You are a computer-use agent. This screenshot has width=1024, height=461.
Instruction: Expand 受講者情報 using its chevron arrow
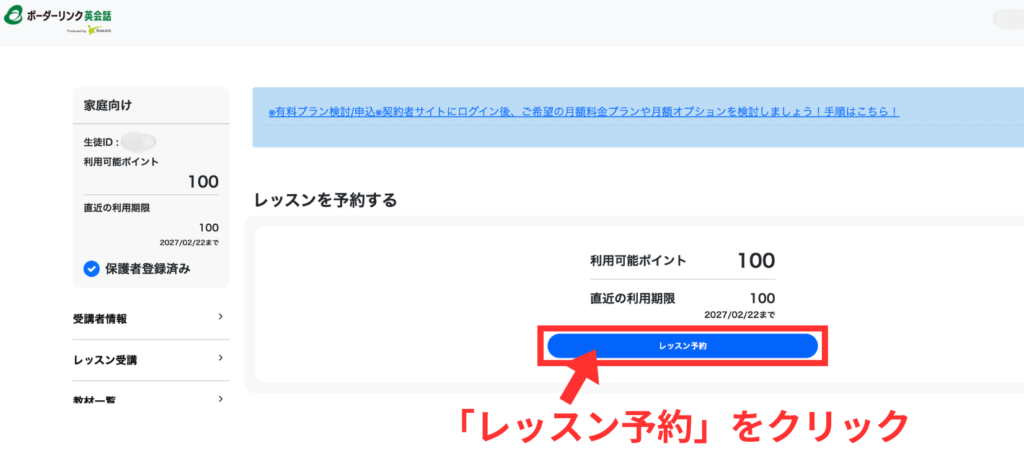220,317
